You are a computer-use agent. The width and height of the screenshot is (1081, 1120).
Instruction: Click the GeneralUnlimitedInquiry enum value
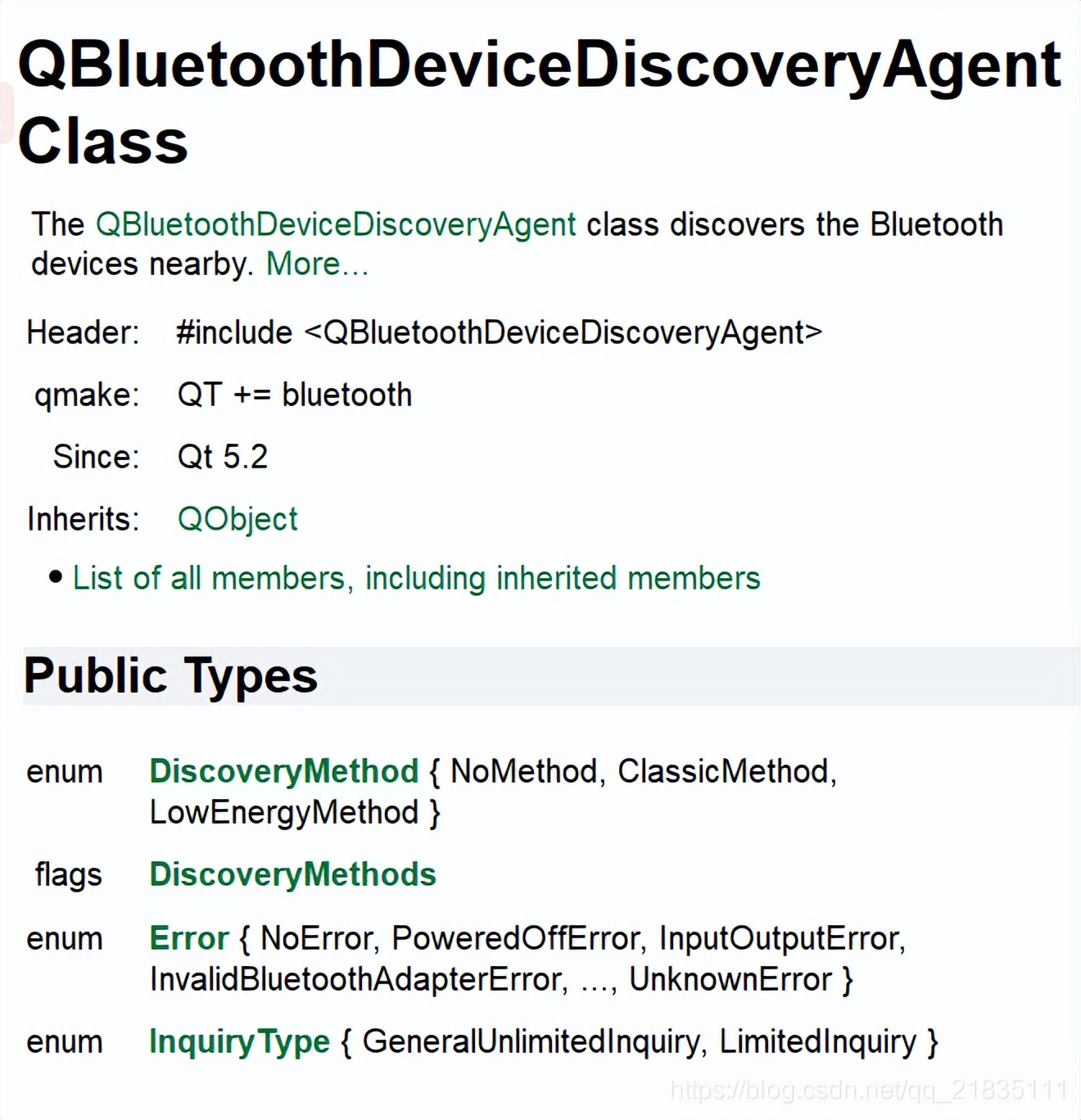531,1041
